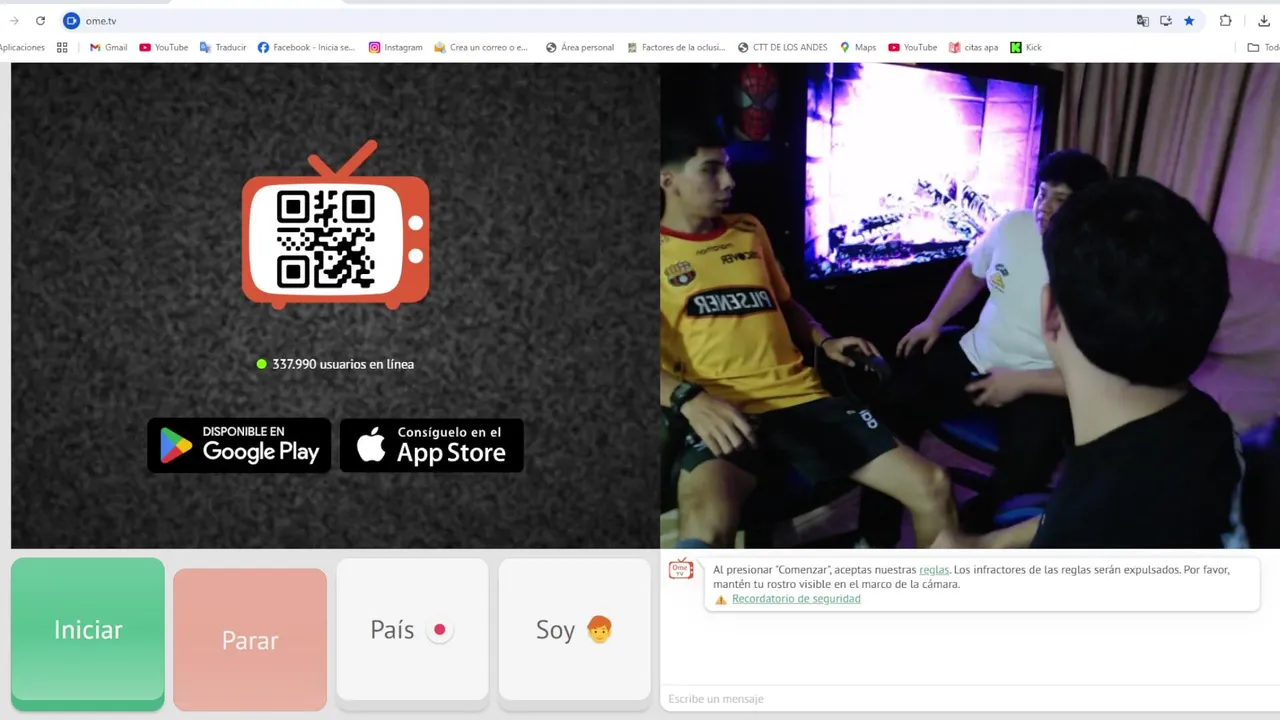1280x720 pixels.
Task: Open the Gmail bookmark
Action: click(108, 47)
